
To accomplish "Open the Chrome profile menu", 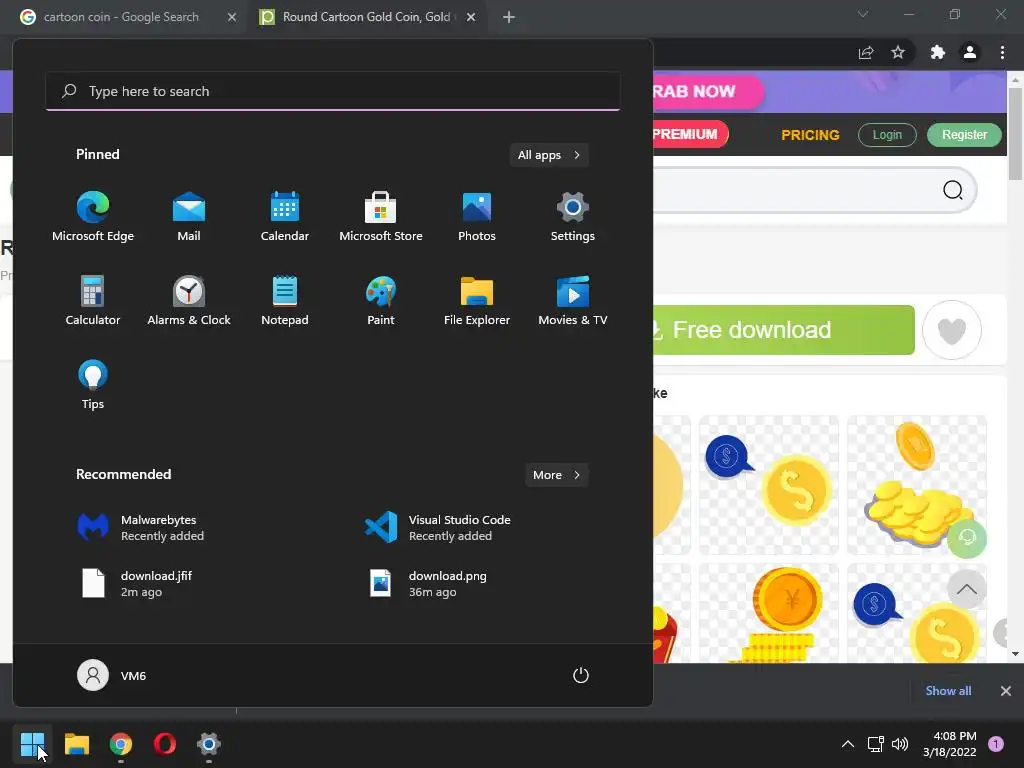I will [970, 53].
